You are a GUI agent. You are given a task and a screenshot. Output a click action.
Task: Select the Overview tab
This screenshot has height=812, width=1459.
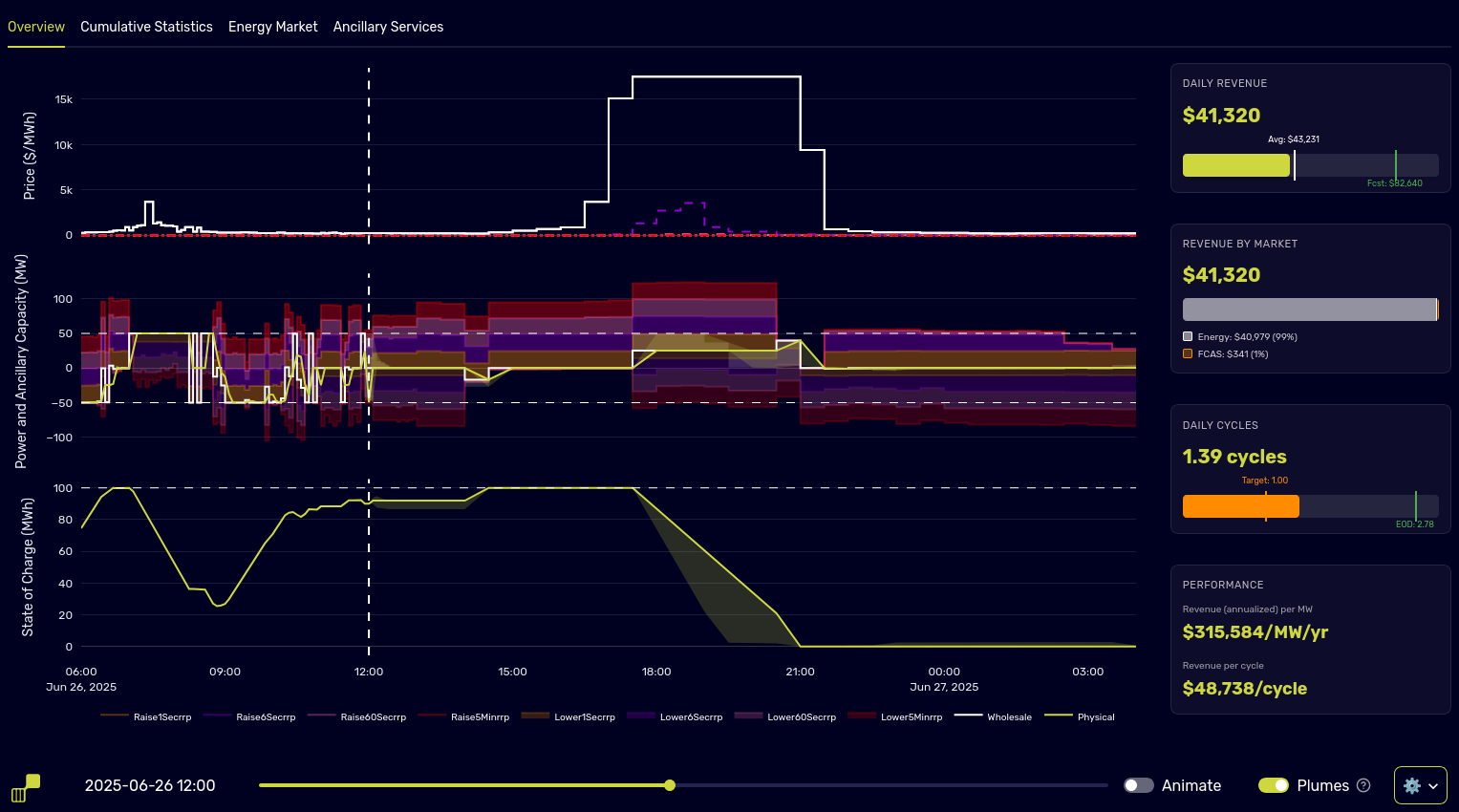coord(36,27)
